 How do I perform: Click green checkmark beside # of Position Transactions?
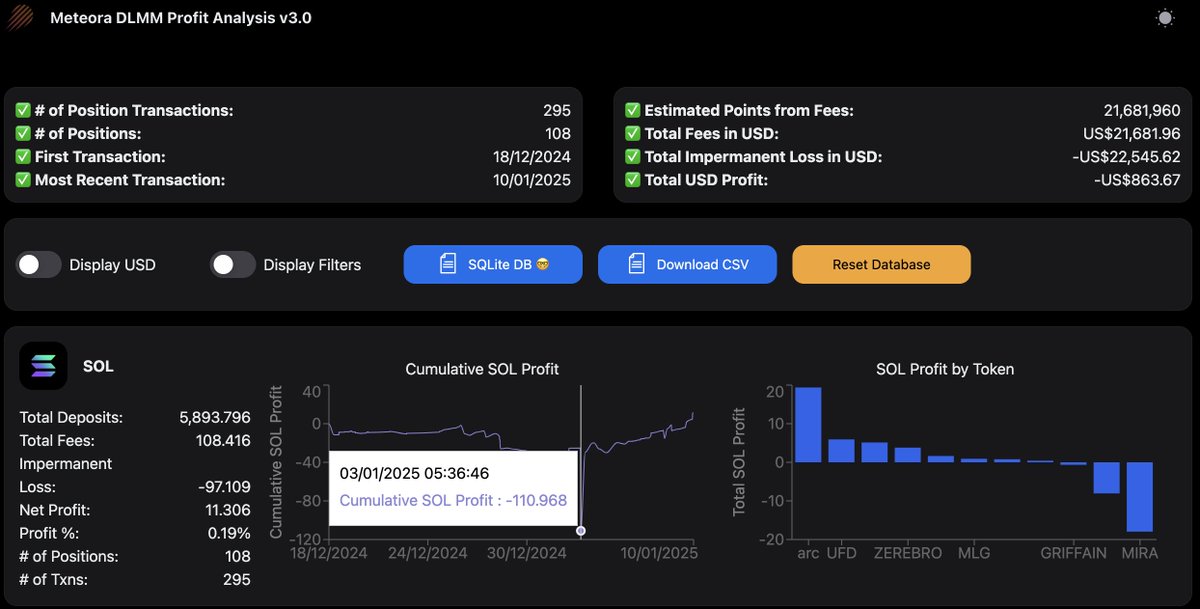point(23,110)
